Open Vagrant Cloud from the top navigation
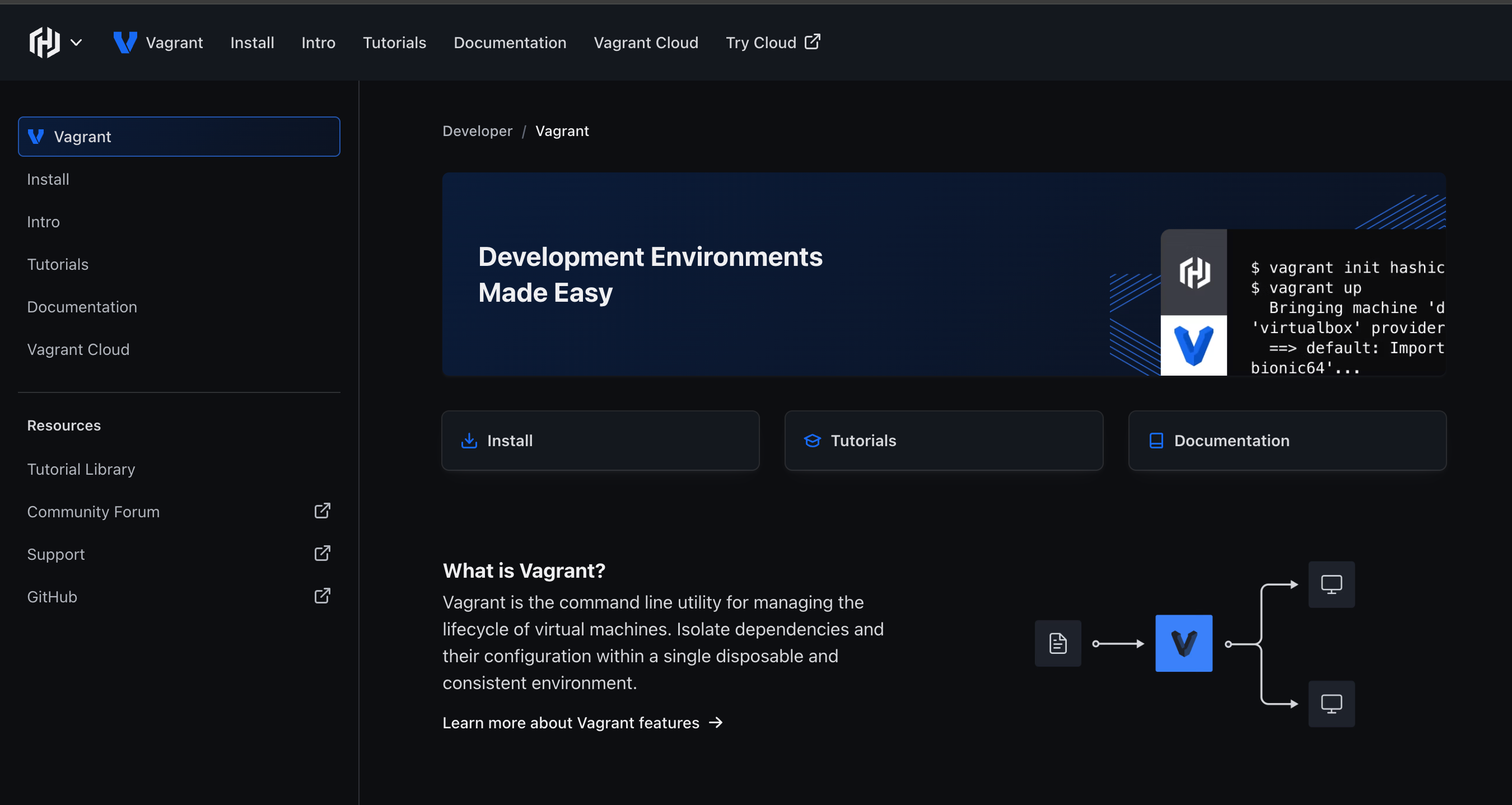This screenshot has width=1512, height=805. click(646, 42)
